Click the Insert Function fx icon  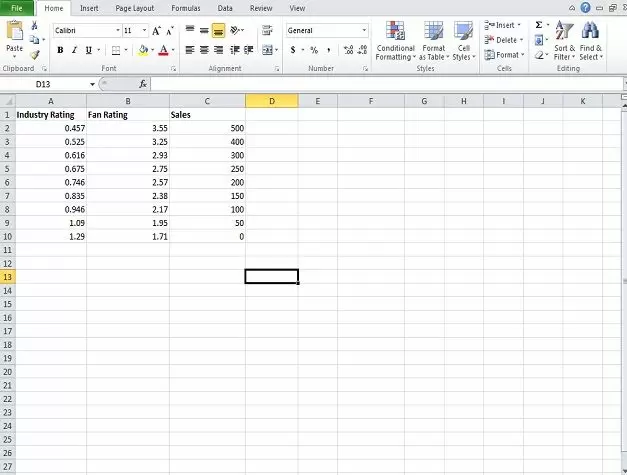click(x=143, y=84)
